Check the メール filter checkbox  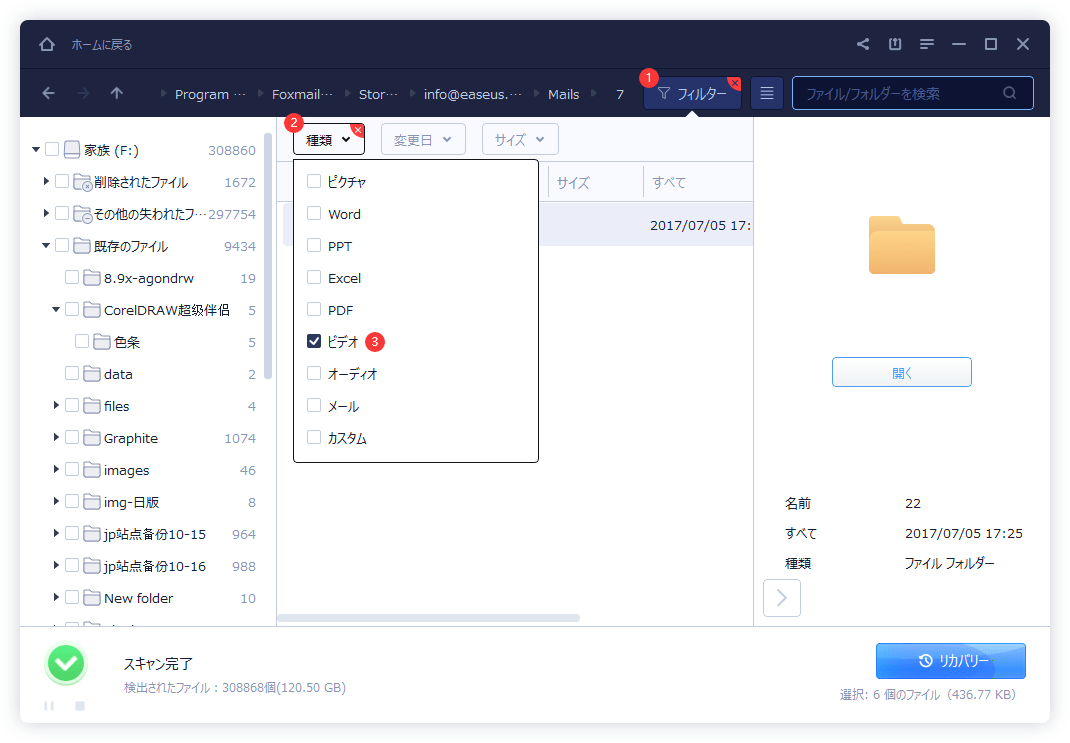click(314, 405)
